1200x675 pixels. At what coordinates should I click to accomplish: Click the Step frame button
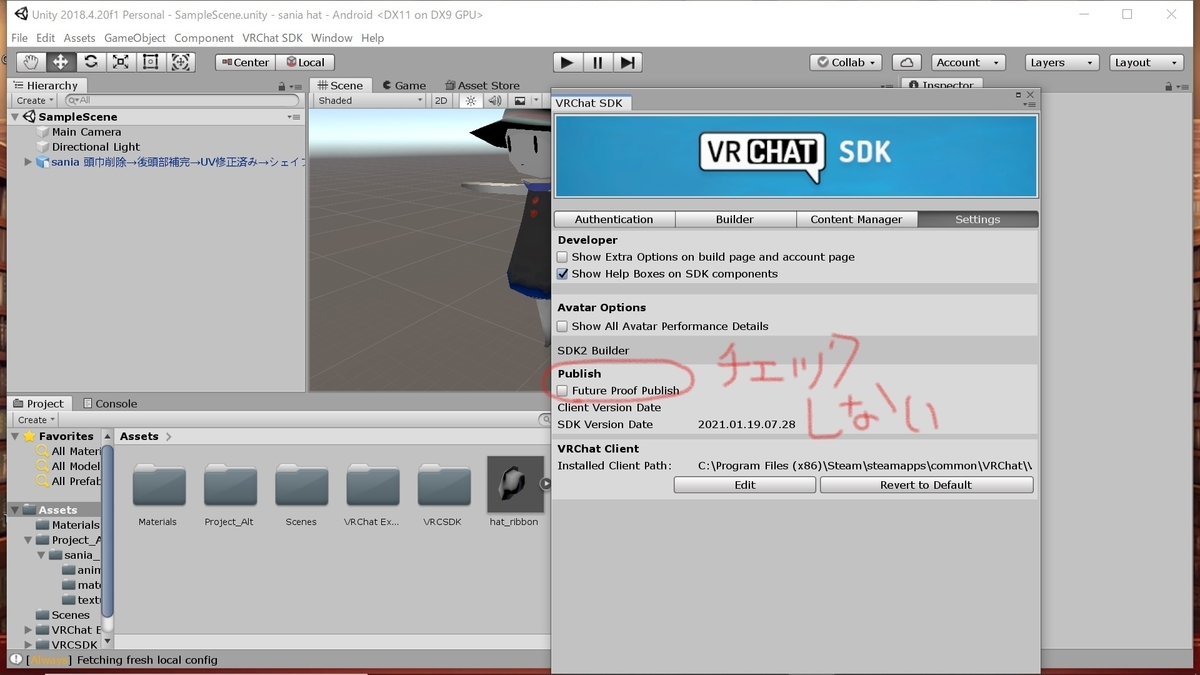pos(627,62)
